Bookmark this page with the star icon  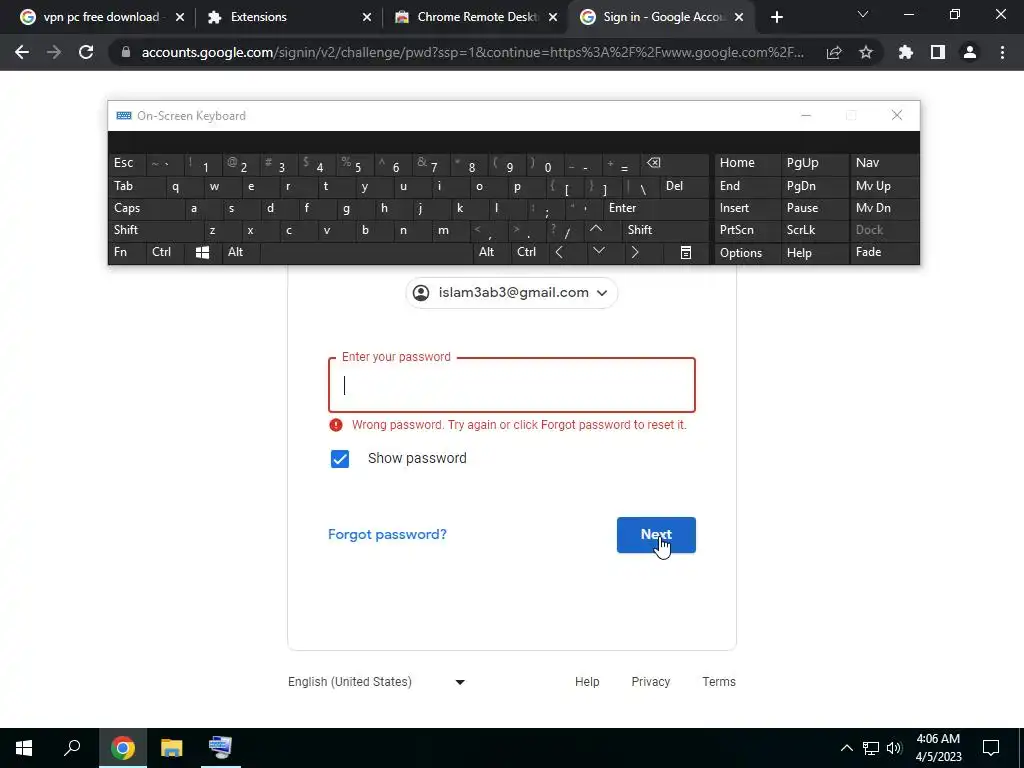866,52
